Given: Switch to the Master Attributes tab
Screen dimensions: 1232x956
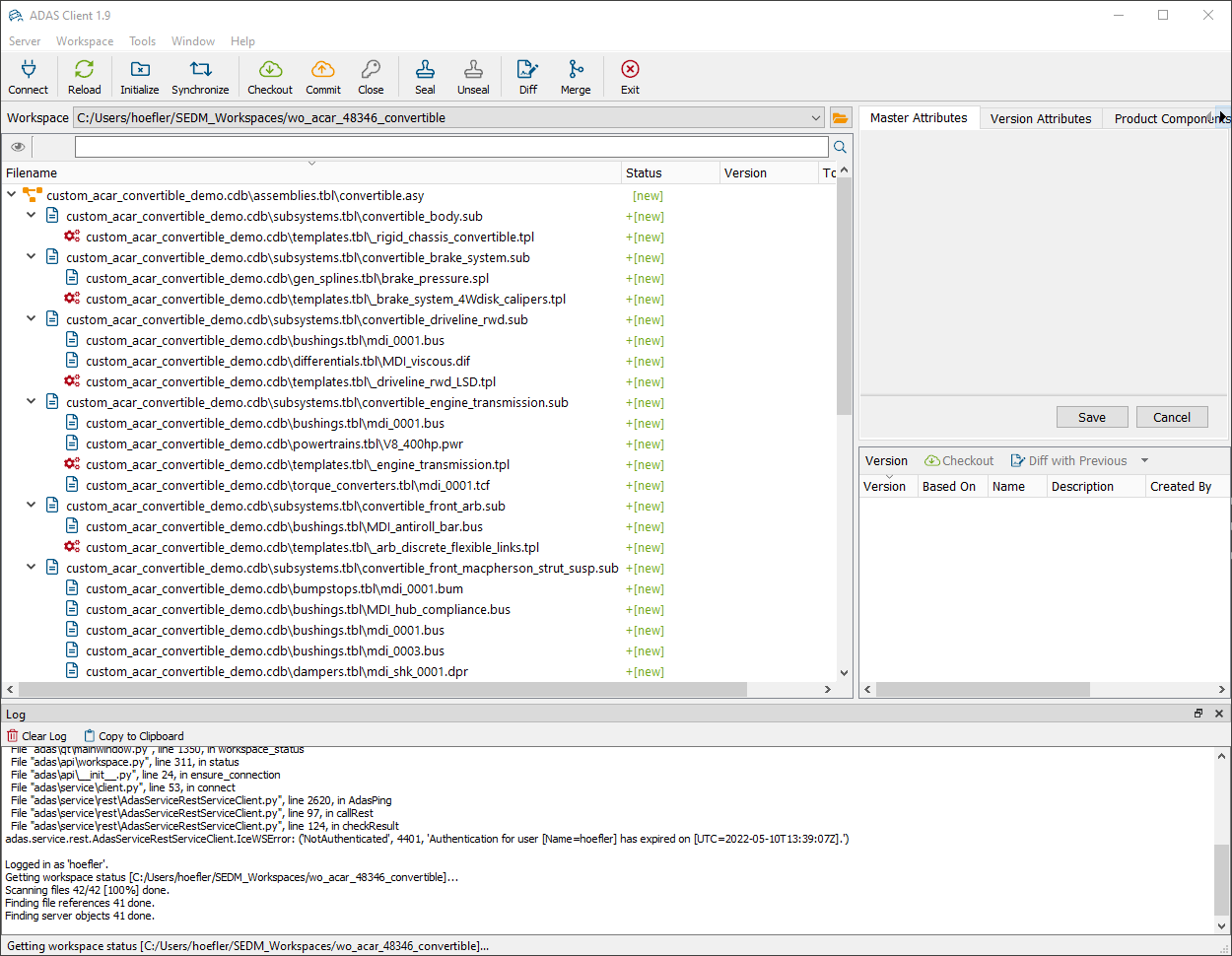Looking at the screenshot, I should (919, 117).
